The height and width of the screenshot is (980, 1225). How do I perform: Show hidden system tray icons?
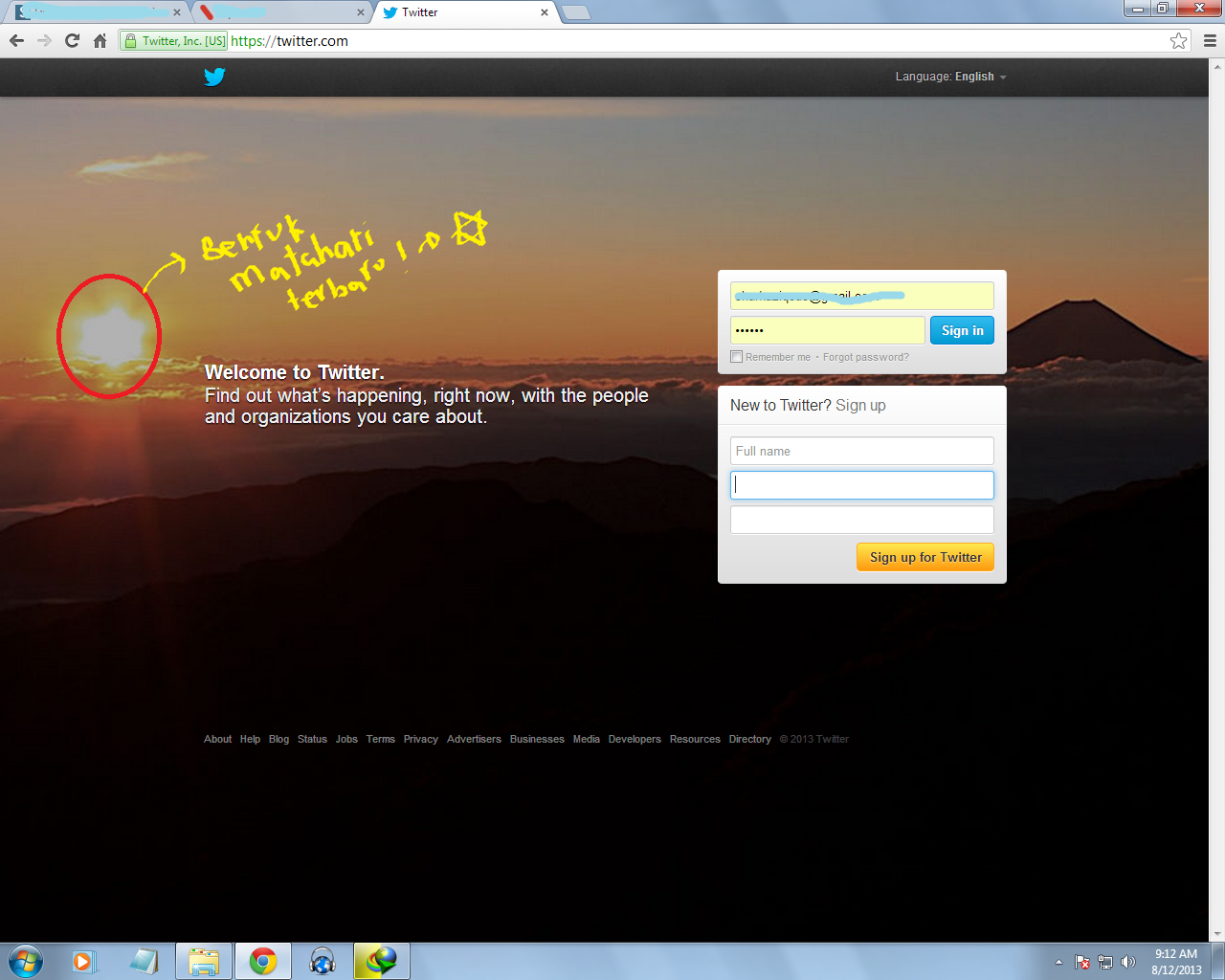pyautogui.click(x=1058, y=962)
